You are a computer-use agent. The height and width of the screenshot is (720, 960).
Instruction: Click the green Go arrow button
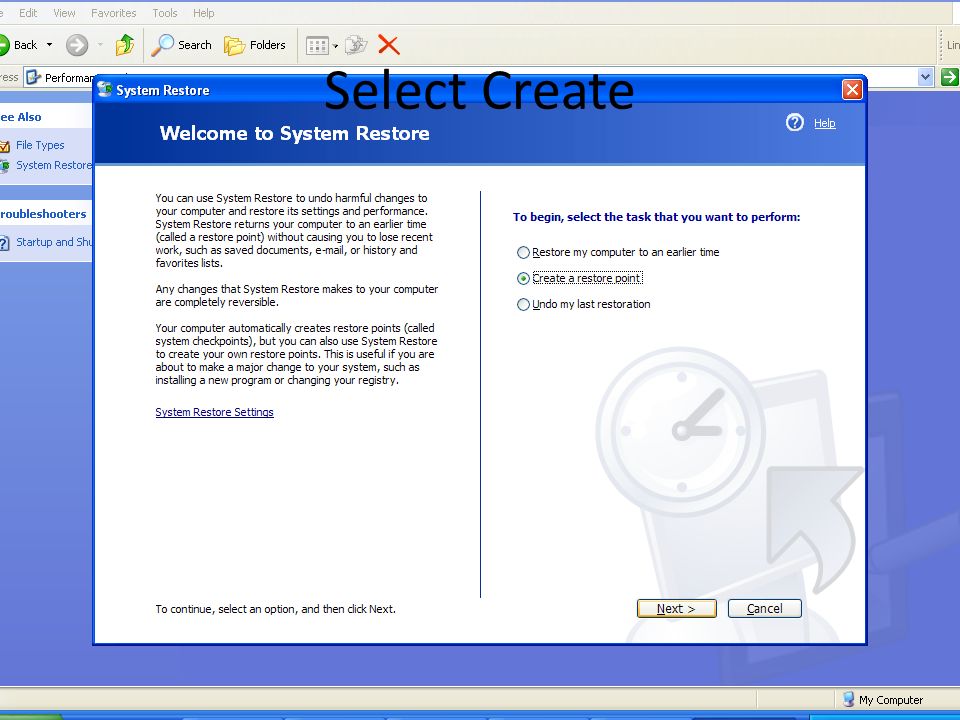tap(950, 77)
